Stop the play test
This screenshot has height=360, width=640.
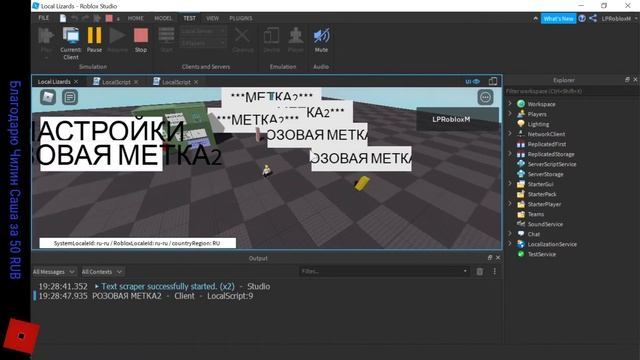click(x=141, y=36)
